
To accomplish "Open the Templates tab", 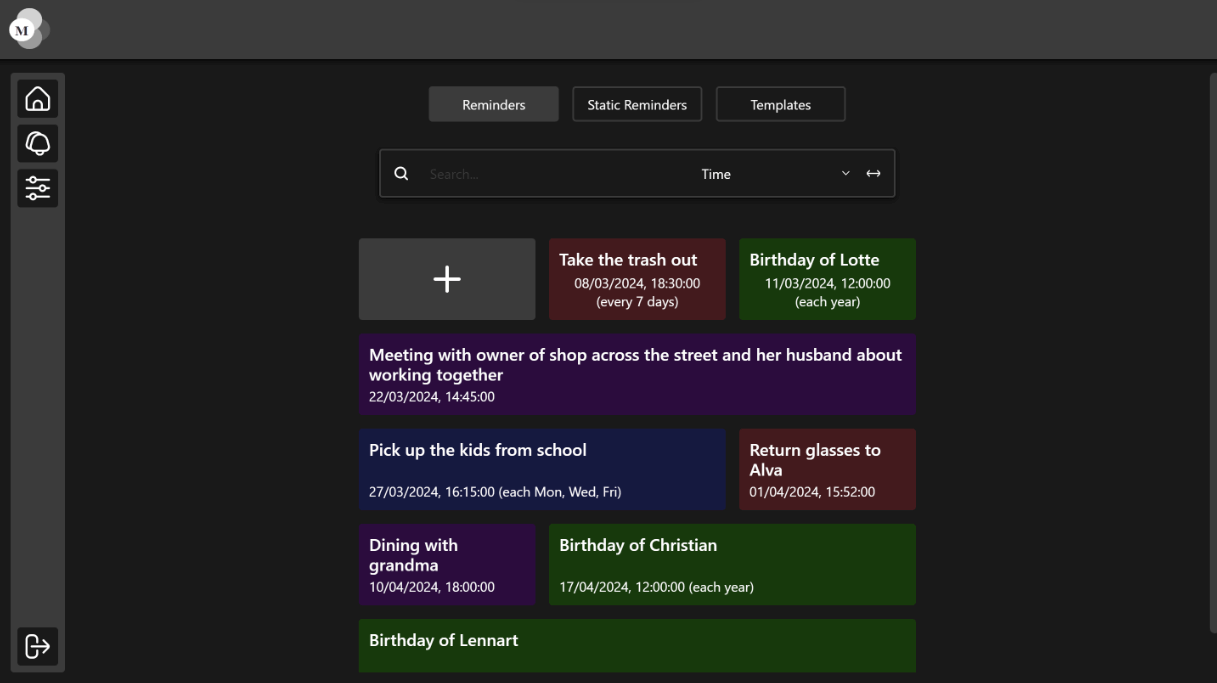I will pos(780,105).
